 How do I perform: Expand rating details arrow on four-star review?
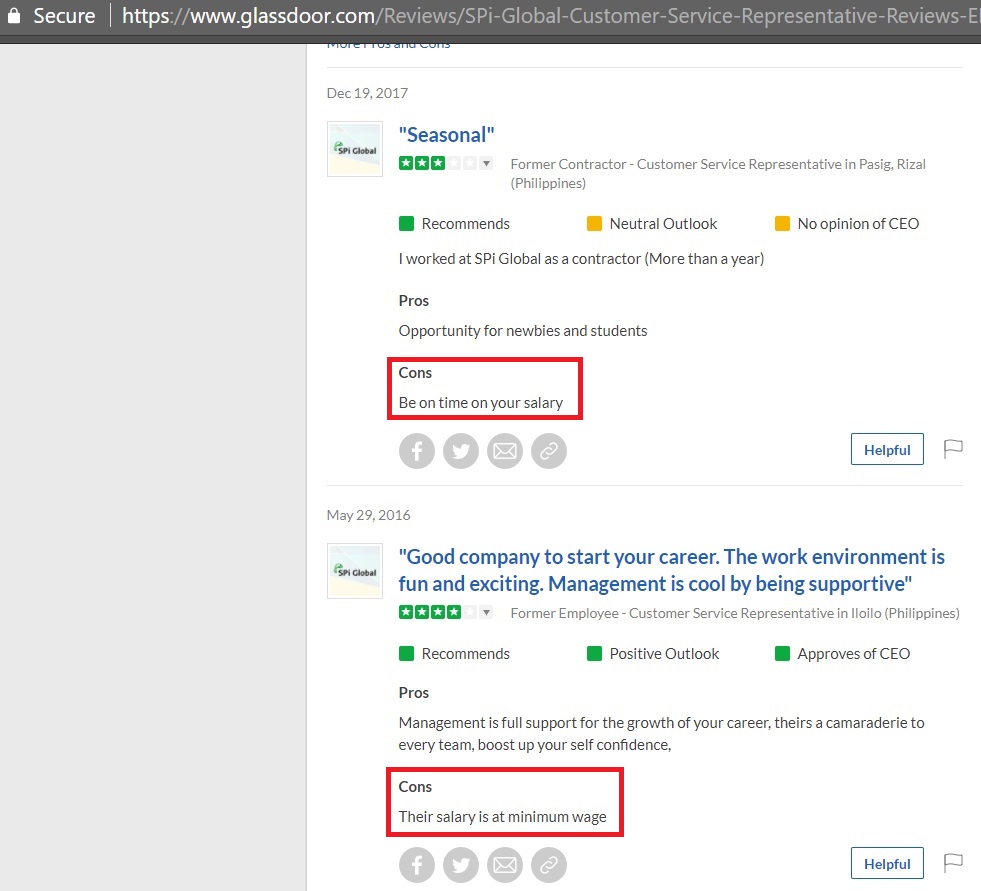point(486,612)
